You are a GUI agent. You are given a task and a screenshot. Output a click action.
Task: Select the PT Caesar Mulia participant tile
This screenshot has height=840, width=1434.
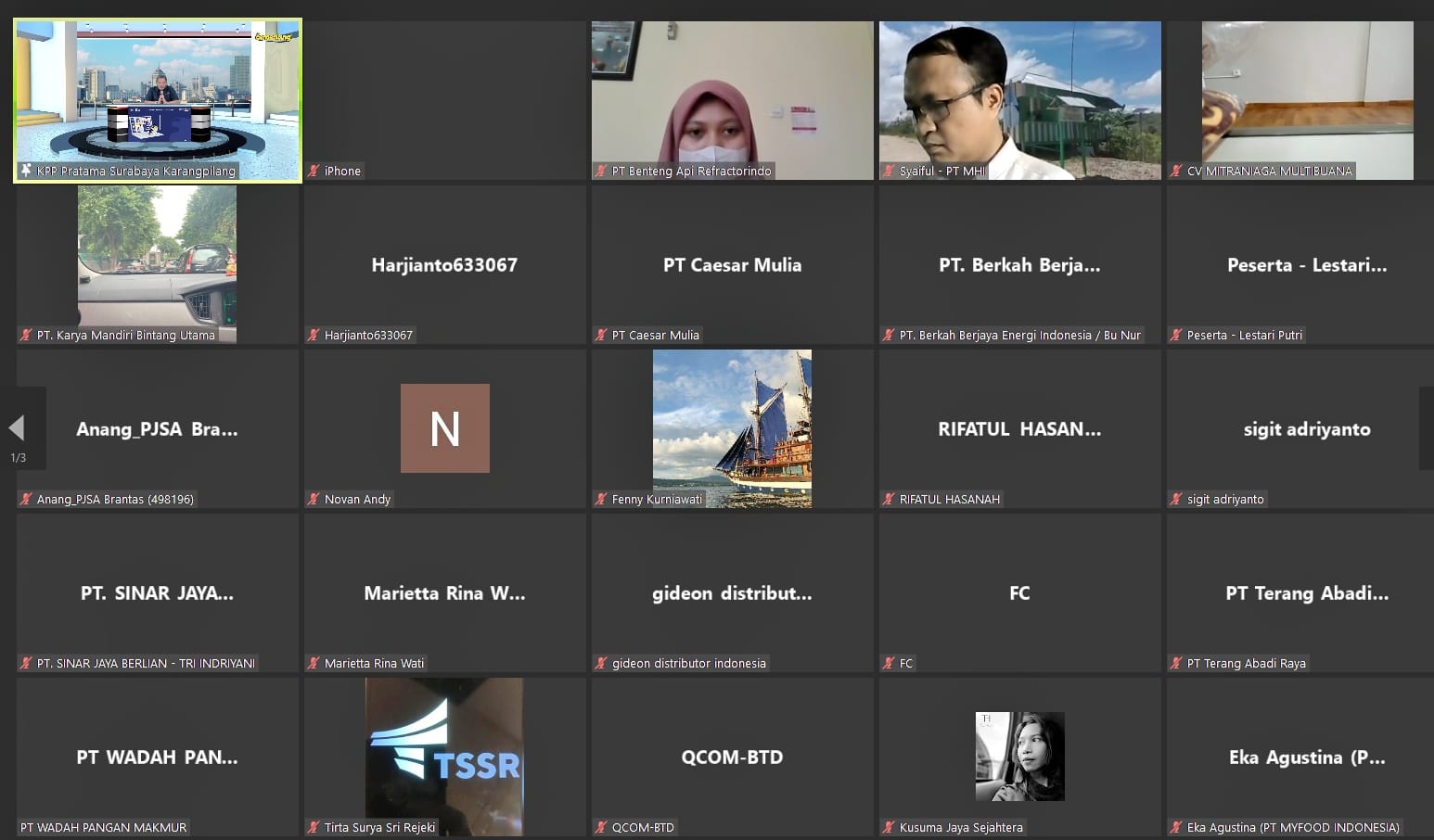(x=732, y=265)
